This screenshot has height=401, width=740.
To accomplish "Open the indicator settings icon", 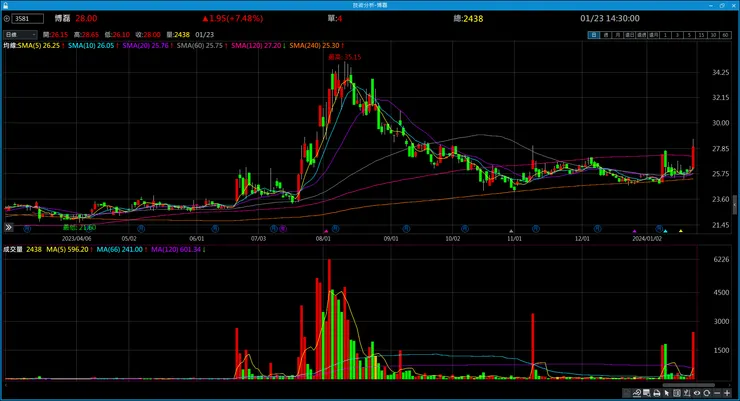I will coord(687,393).
